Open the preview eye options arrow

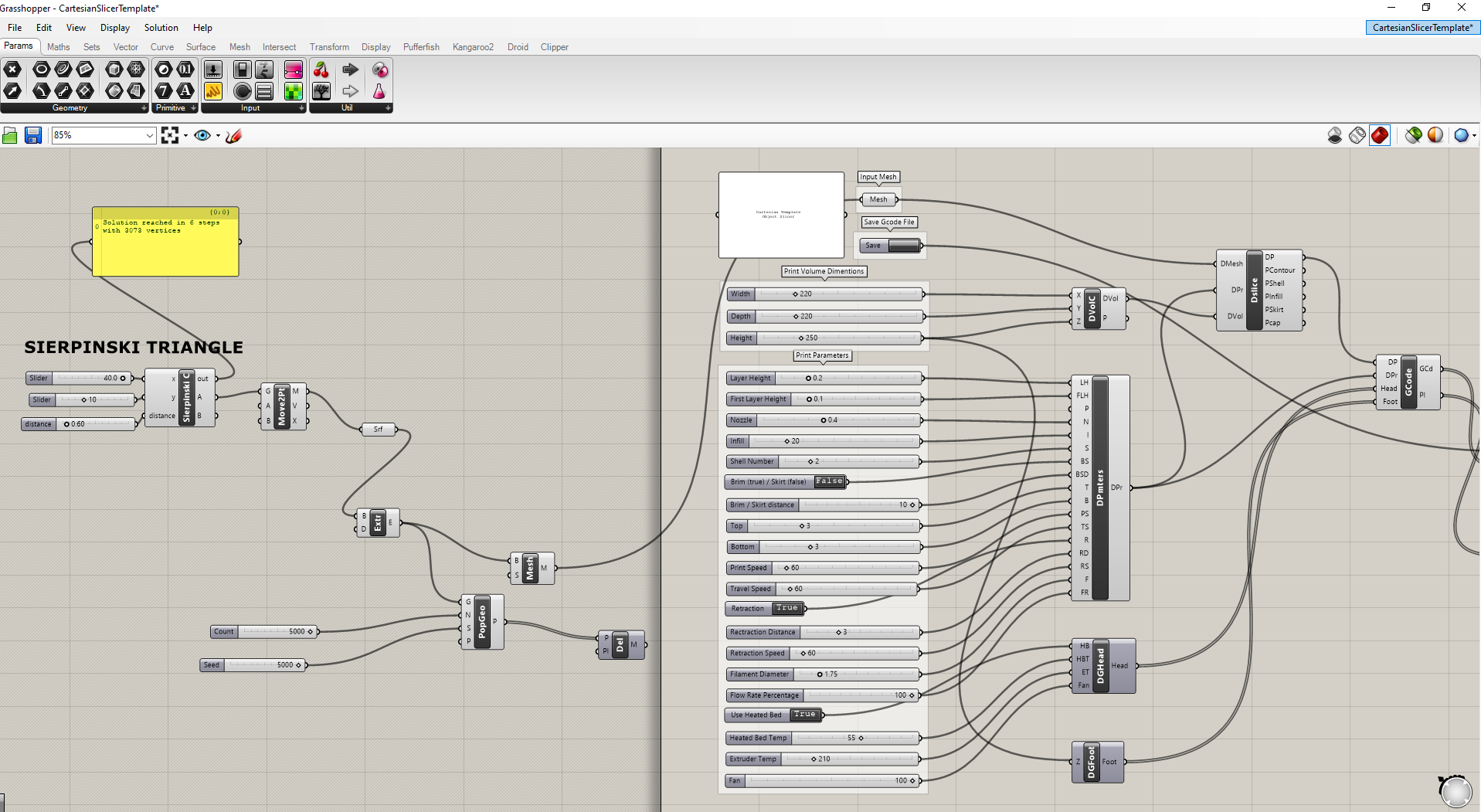coord(218,135)
